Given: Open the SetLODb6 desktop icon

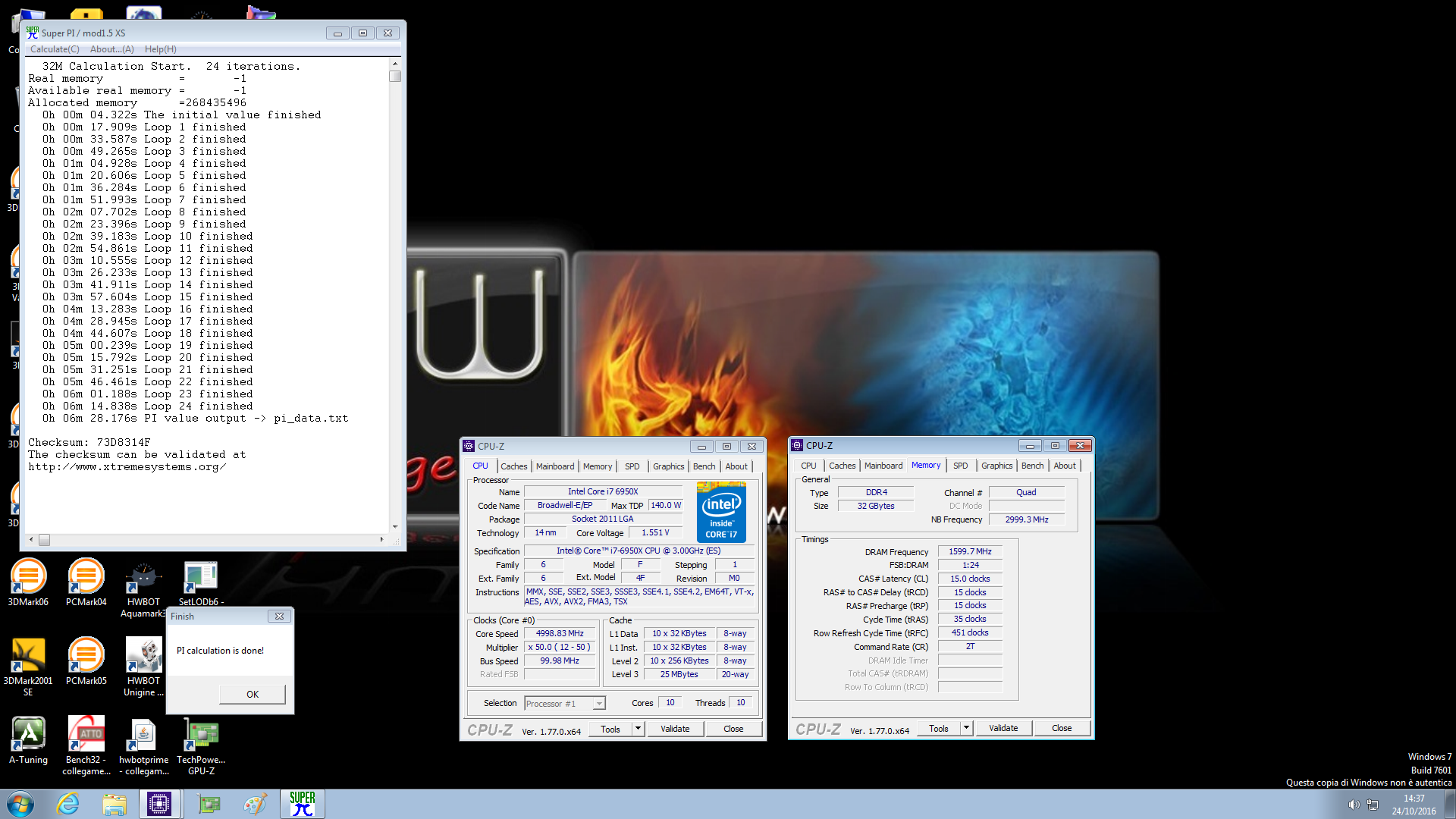Looking at the screenshot, I should pos(201,582).
